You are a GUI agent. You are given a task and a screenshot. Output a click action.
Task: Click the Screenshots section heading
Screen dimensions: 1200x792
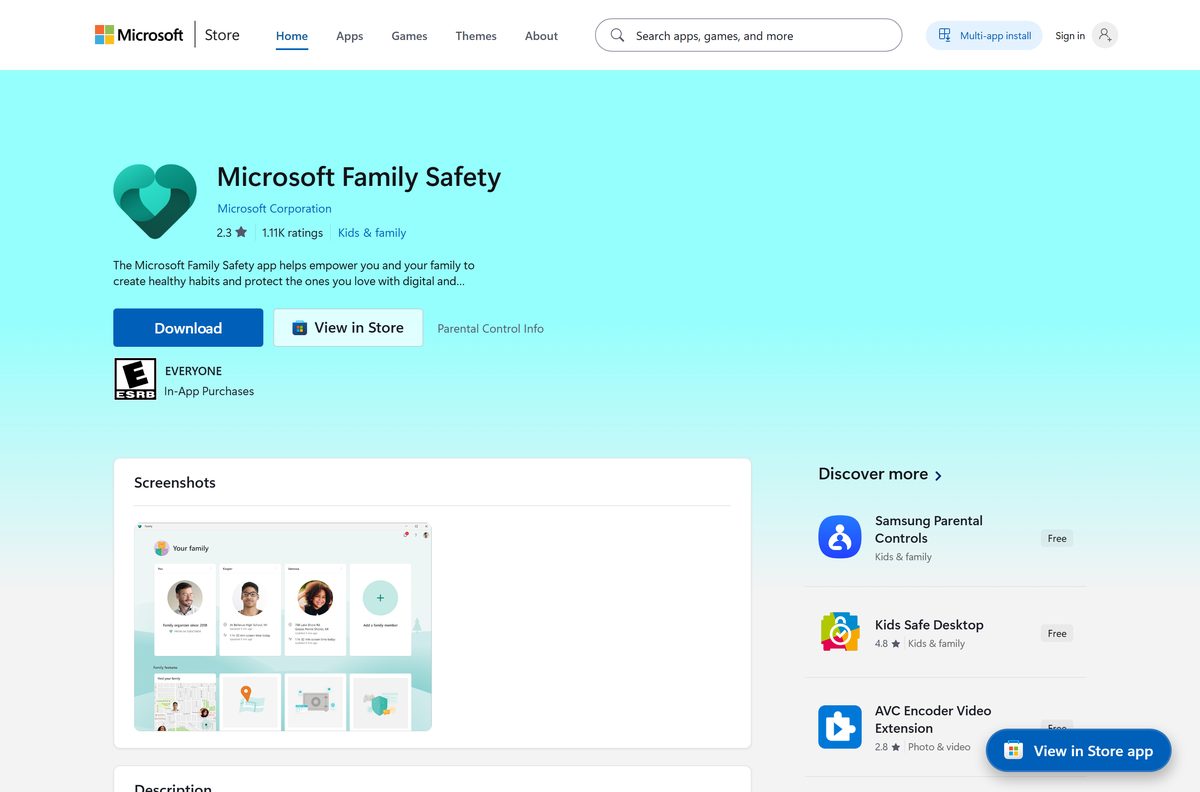[175, 482]
